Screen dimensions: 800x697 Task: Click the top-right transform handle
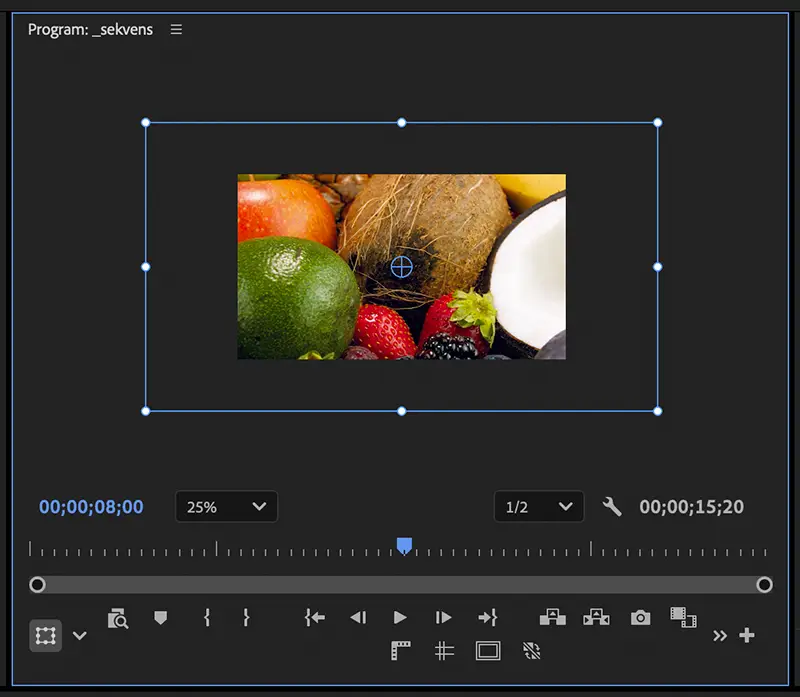658,122
